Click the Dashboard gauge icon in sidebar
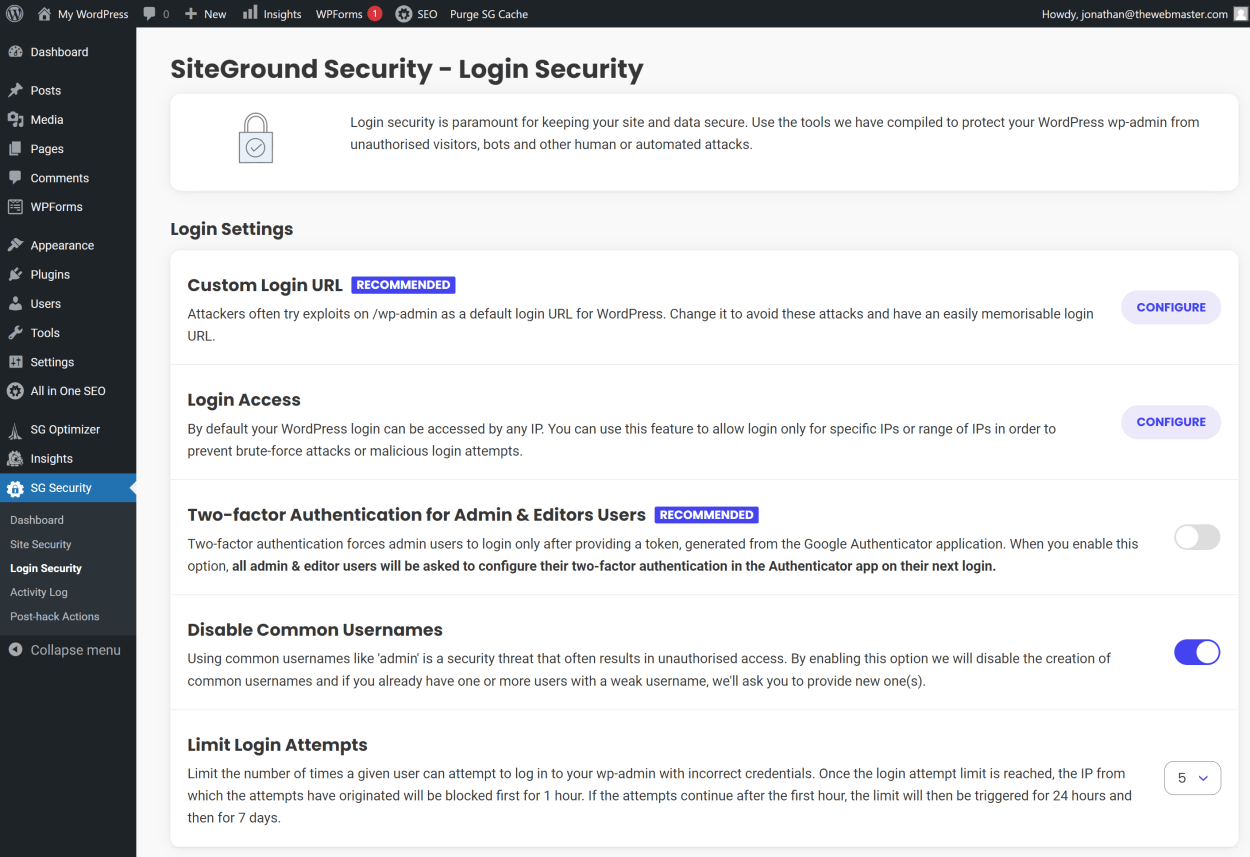This screenshot has width=1250, height=857. pyautogui.click(x=15, y=52)
